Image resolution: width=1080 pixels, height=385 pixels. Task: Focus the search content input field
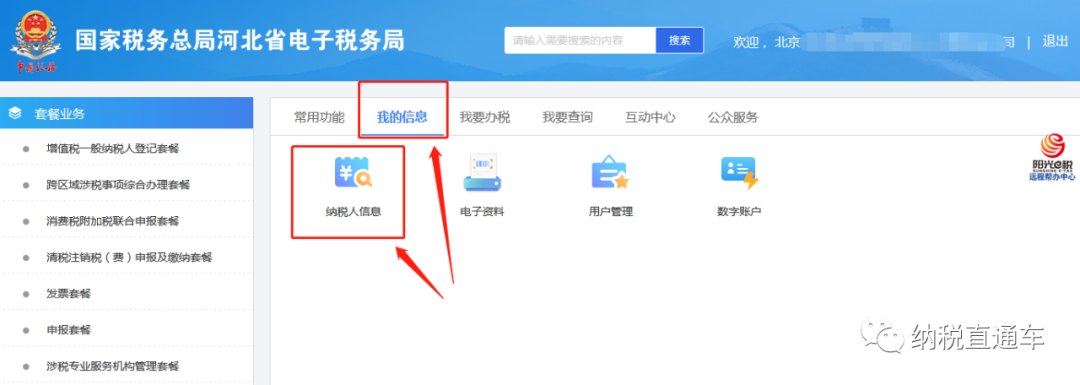[580, 41]
